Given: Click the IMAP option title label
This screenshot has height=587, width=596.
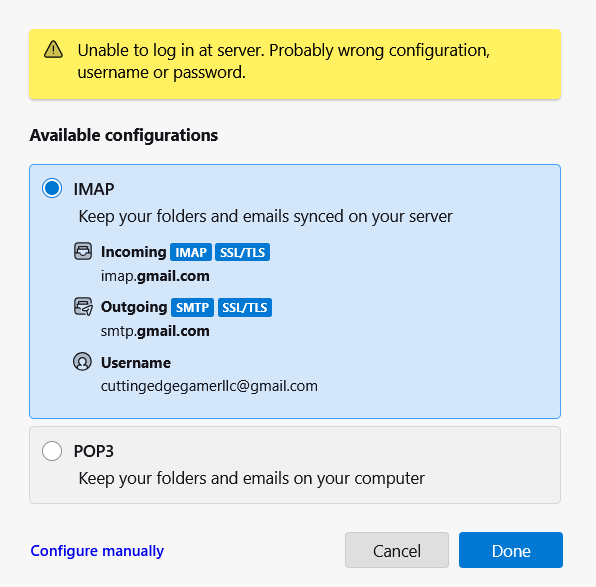Looking at the screenshot, I should [94, 189].
